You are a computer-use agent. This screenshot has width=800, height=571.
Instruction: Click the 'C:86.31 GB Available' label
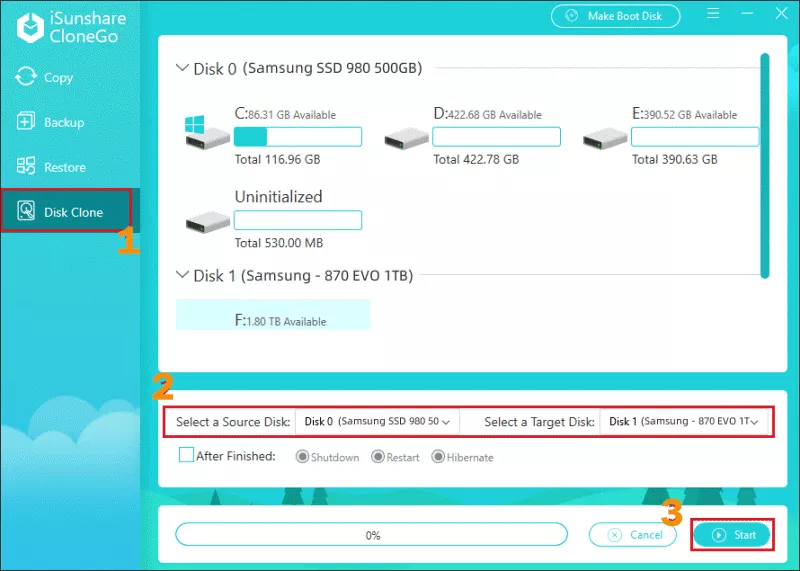coord(285,114)
